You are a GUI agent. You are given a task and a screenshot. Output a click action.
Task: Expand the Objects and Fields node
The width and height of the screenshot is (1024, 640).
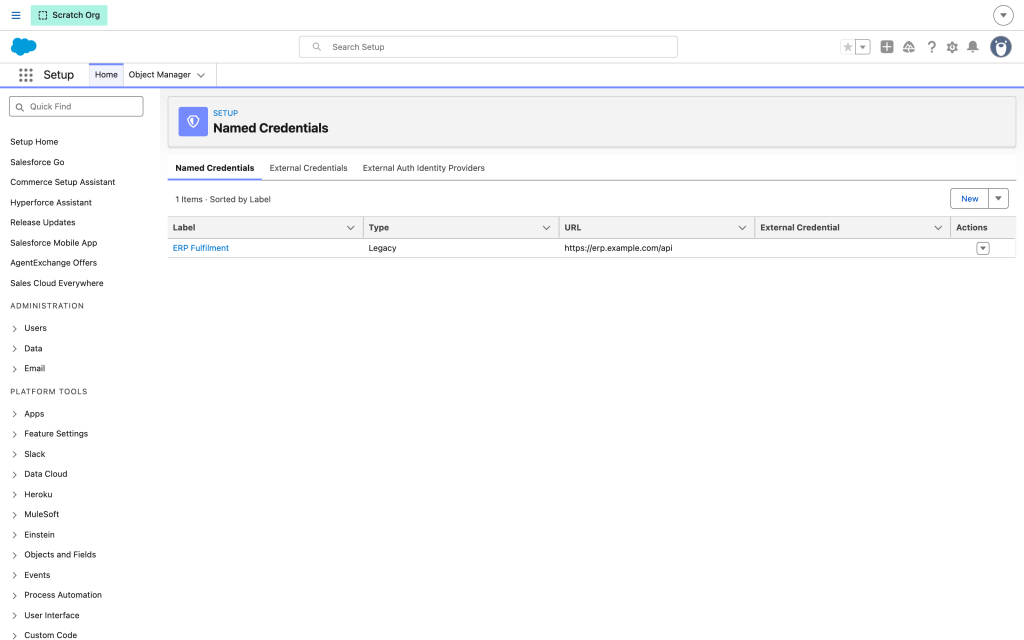[x=14, y=555]
